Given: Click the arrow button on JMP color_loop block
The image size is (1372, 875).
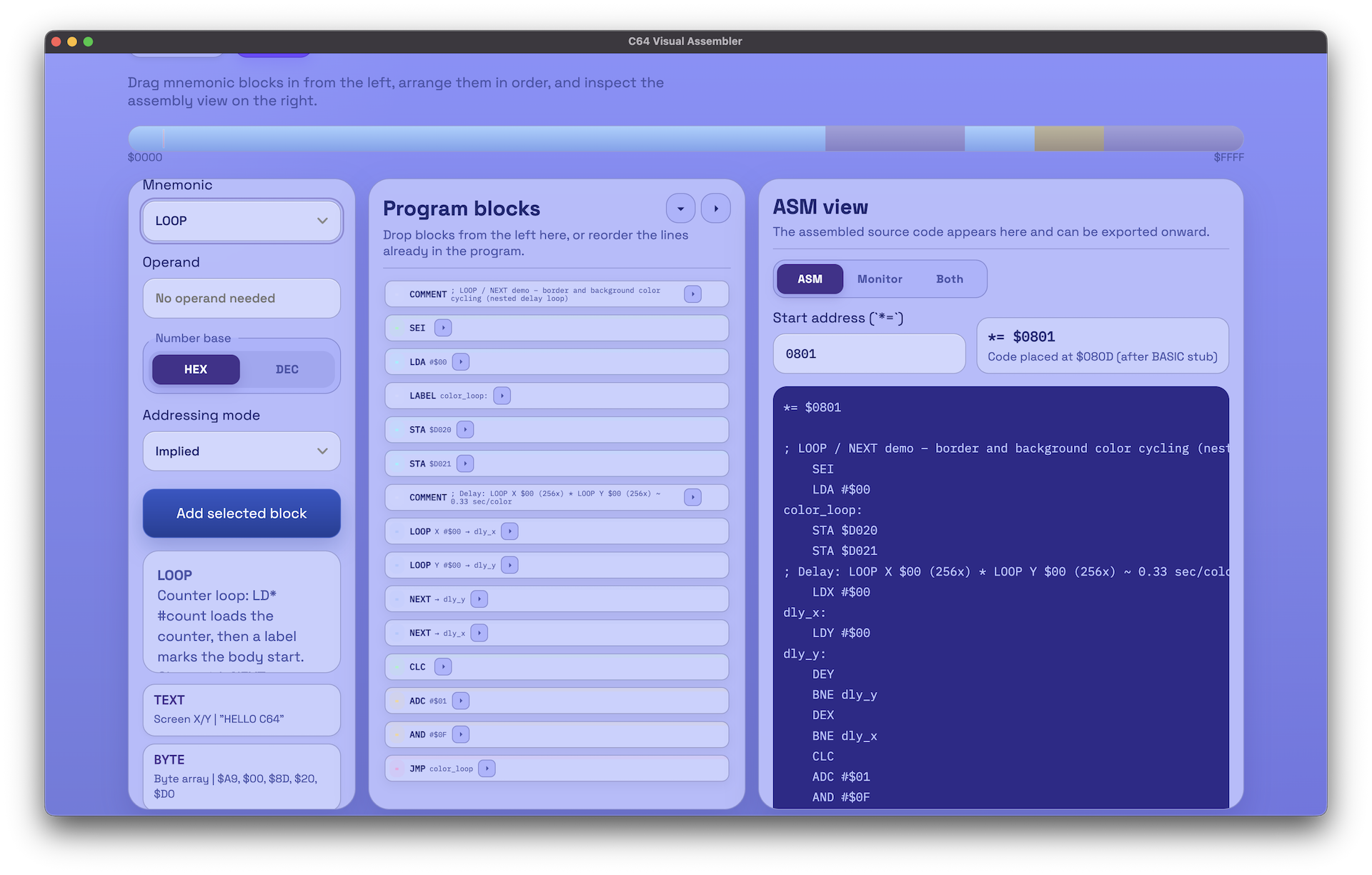Looking at the screenshot, I should (487, 769).
